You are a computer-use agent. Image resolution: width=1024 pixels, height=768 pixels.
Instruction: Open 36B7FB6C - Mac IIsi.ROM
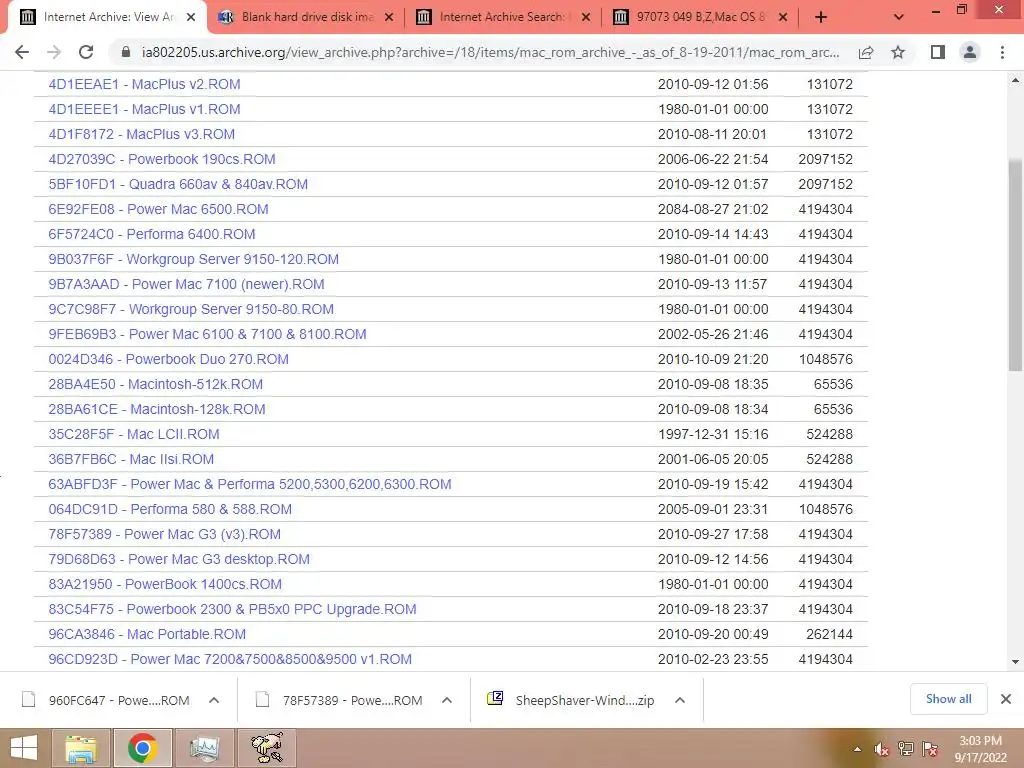click(x=131, y=459)
